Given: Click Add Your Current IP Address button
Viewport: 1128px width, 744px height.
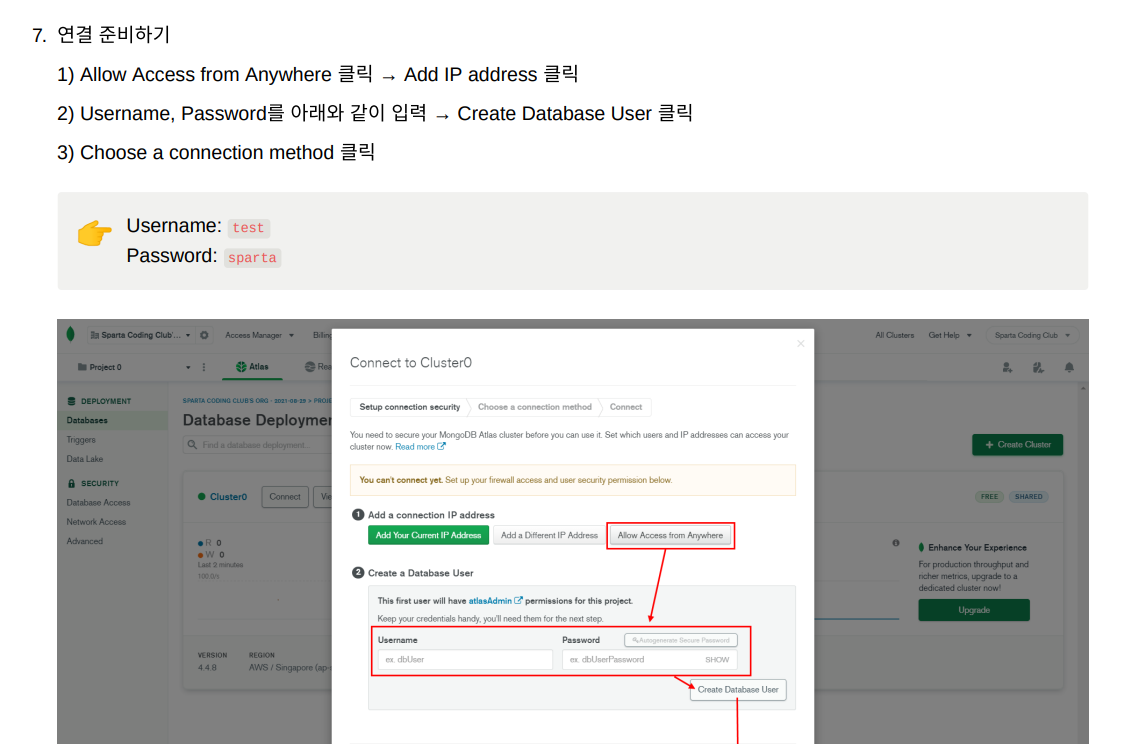Looking at the screenshot, I should (x=428, y=535).
